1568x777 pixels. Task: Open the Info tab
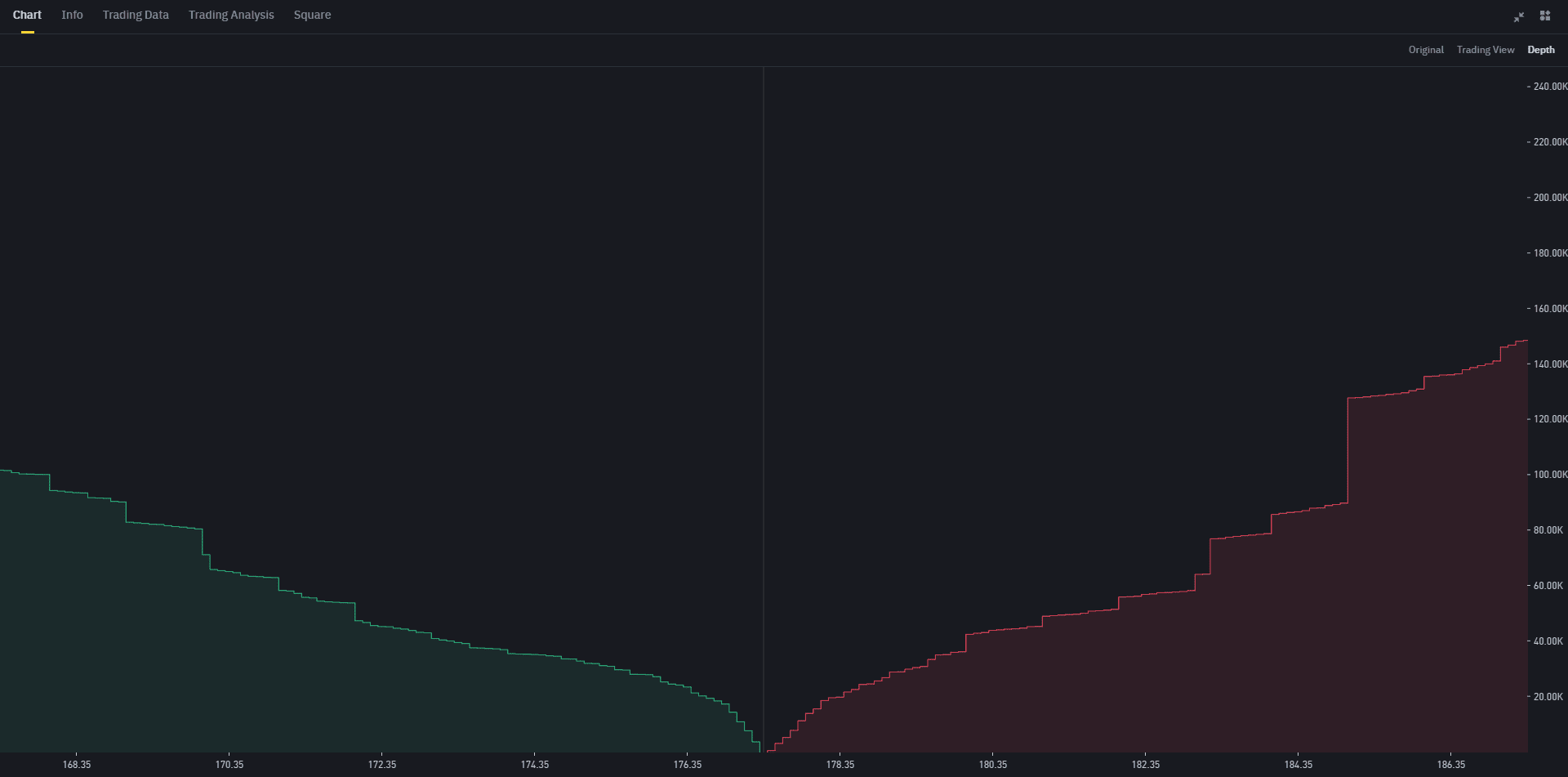click(x=72, y=15)
